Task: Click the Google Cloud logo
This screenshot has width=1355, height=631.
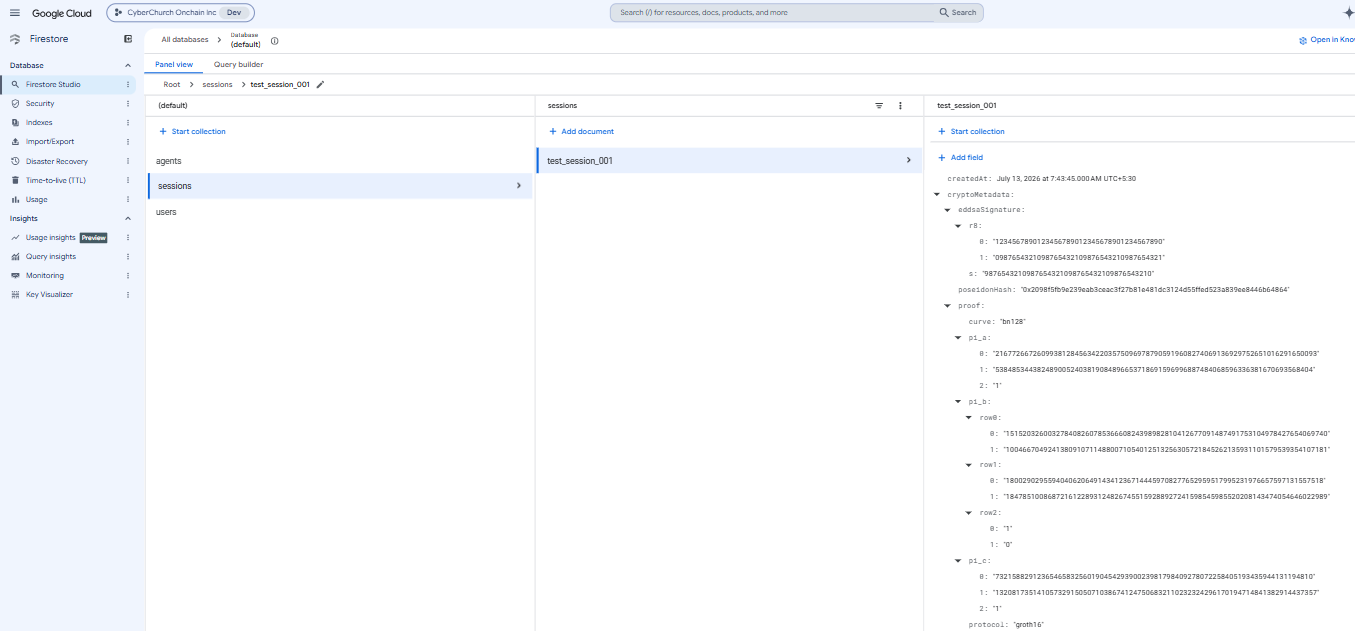Action: tap(61, 13)
